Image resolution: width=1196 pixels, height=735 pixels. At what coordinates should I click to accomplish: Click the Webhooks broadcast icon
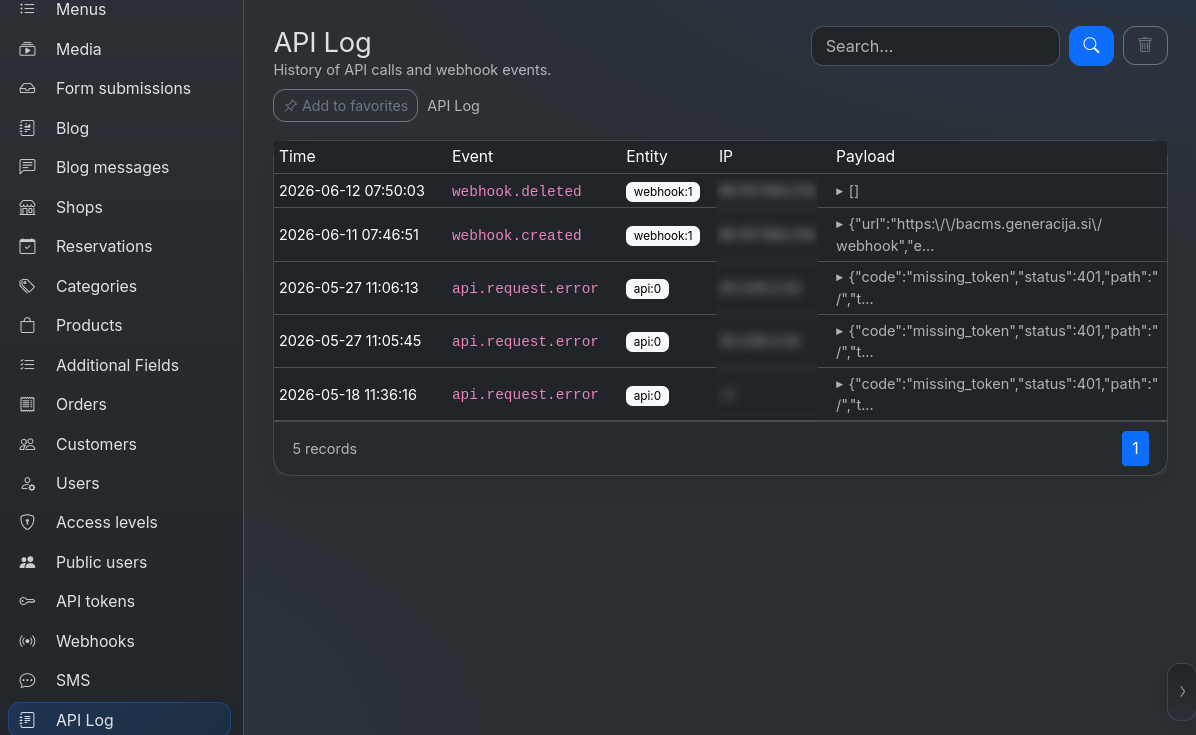[27, 641]
